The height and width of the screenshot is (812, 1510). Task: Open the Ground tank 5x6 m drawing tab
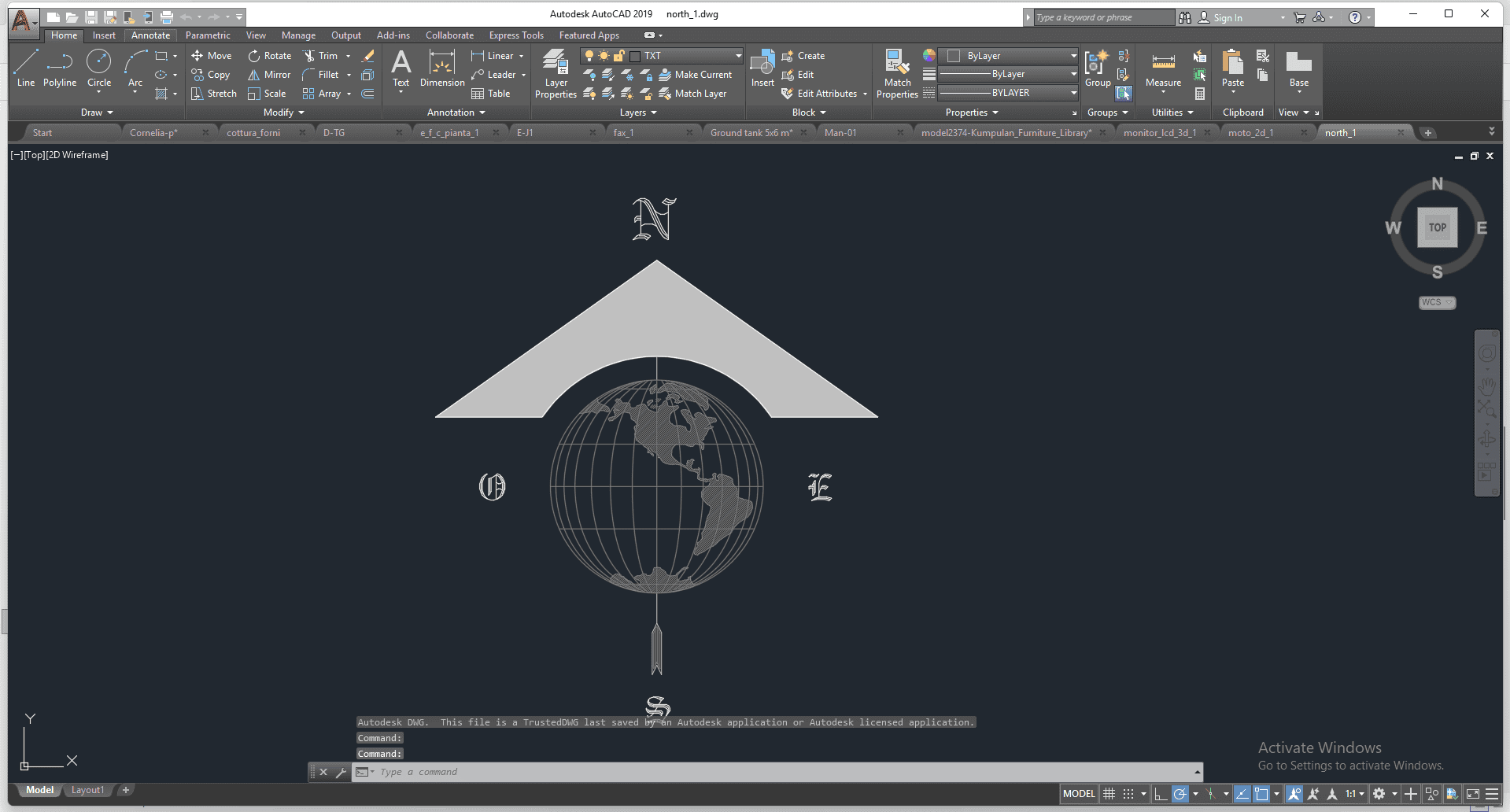(x=751, y=133)
